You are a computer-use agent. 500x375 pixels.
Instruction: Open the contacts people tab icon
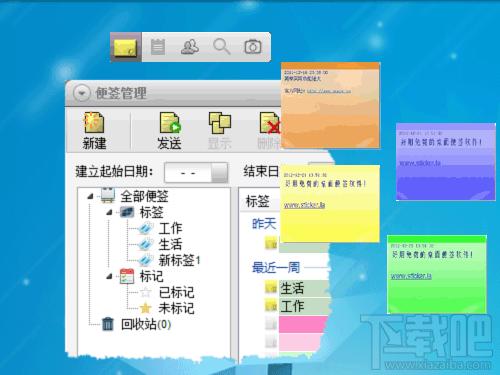(190, 47)
